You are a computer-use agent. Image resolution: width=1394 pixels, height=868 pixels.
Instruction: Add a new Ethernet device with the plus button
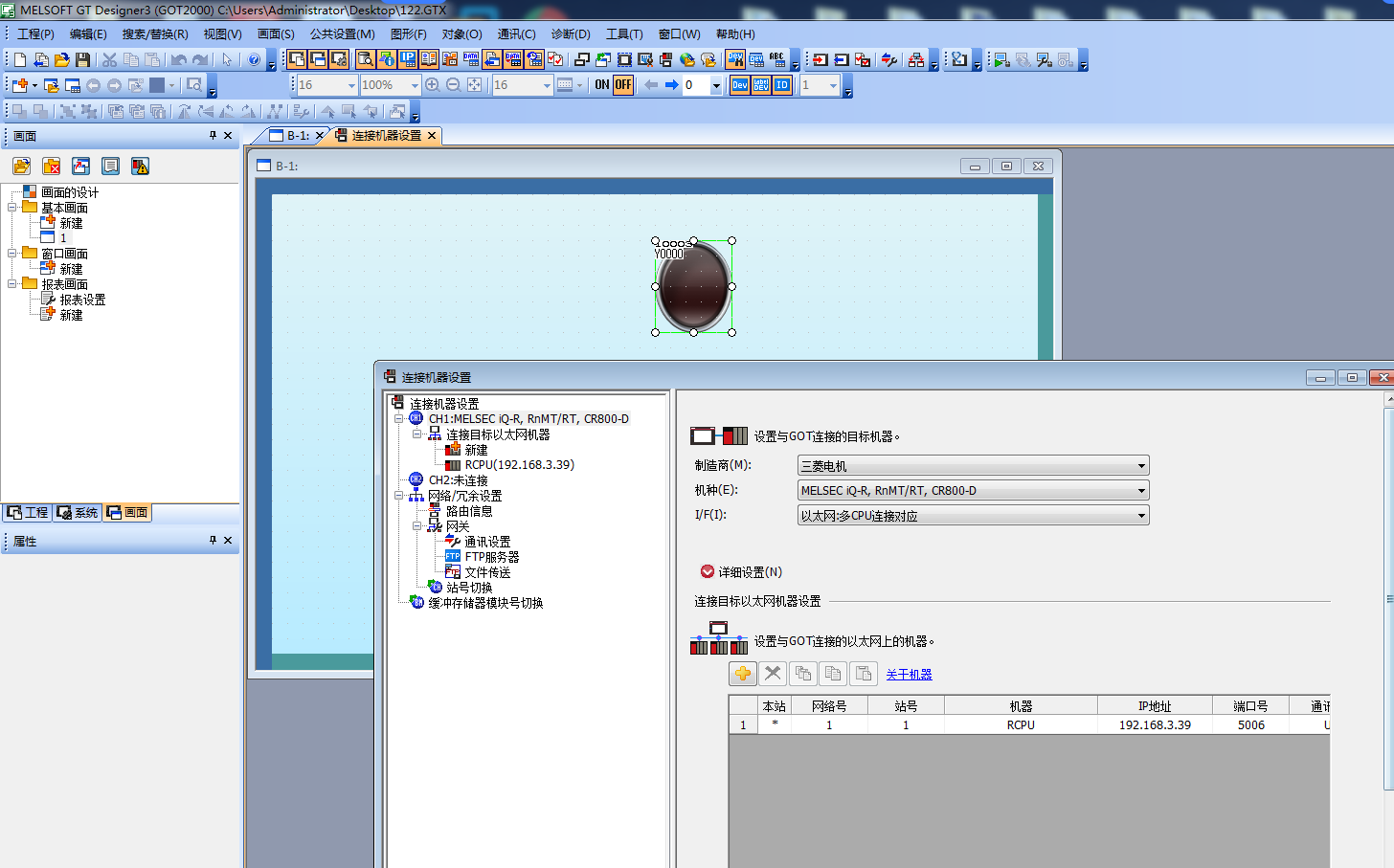click(743, 674)
